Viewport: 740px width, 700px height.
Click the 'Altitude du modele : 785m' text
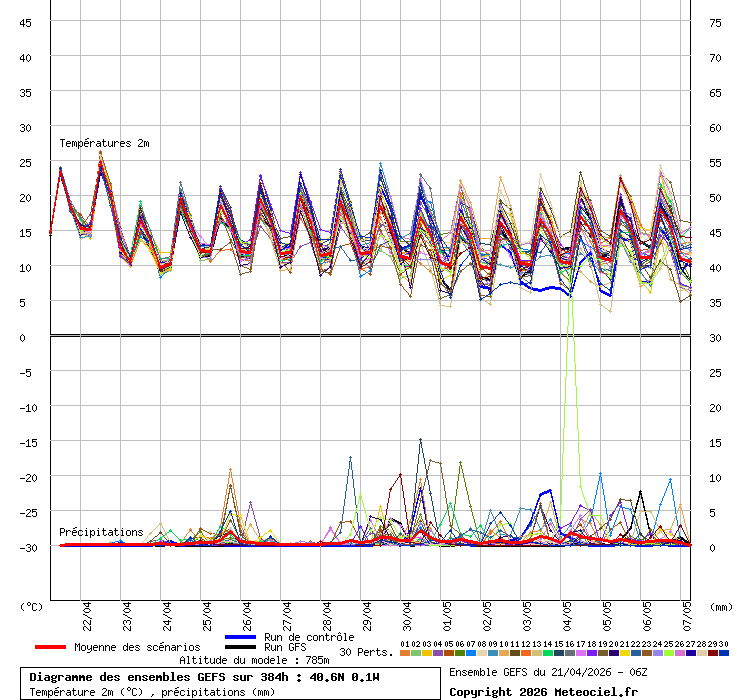pos(254,660)
